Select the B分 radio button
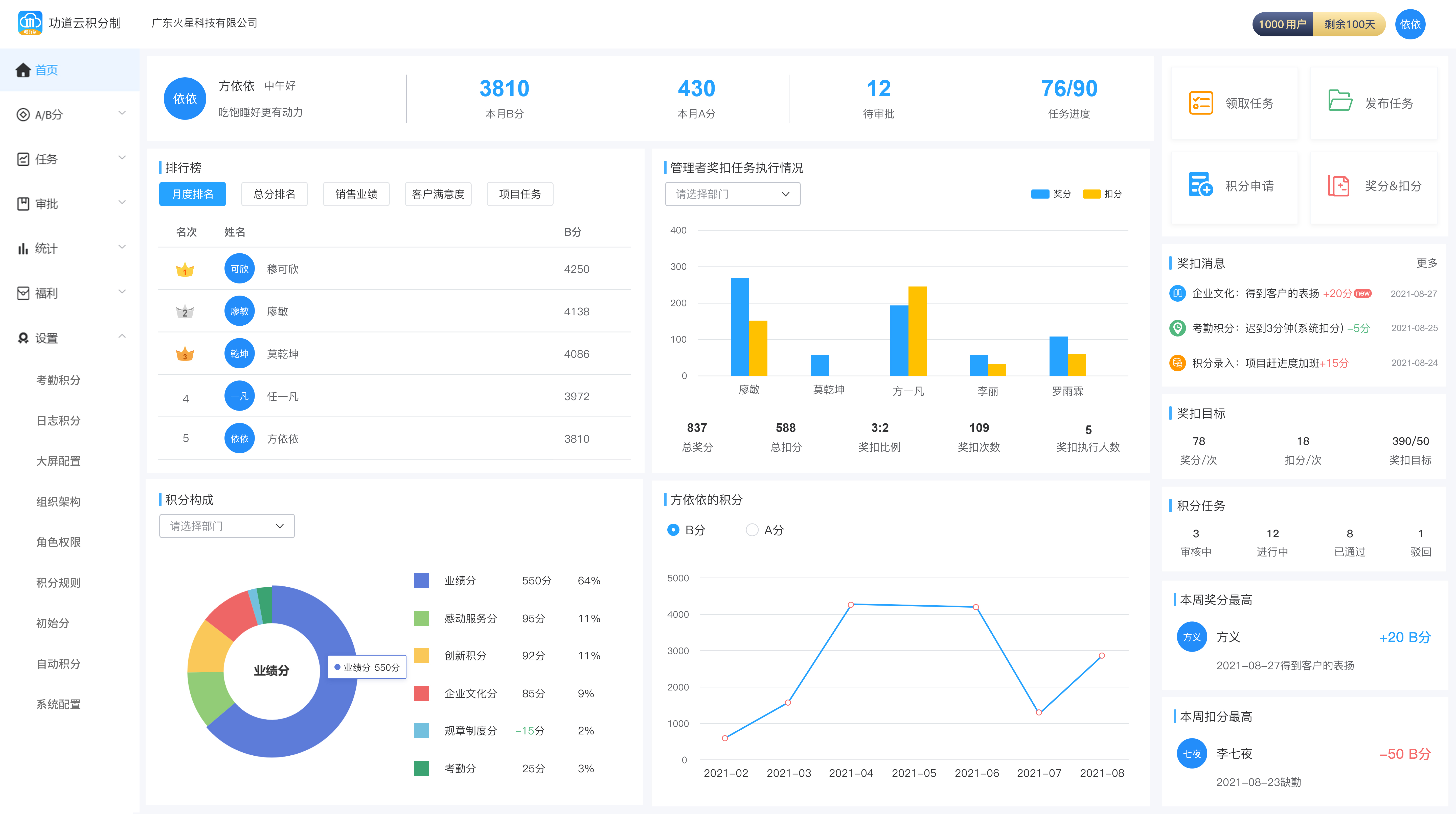Screen dimensions: 1456x814 tap(673, 530)
